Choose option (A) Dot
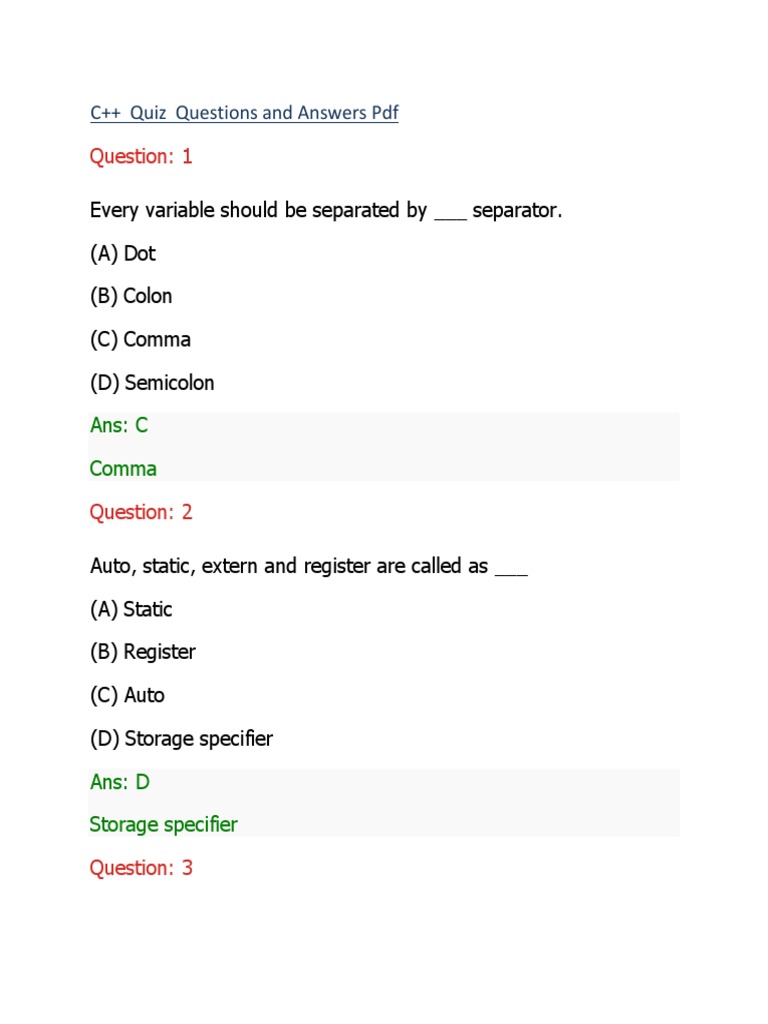 pyautogui.click(x=123, y=254)
